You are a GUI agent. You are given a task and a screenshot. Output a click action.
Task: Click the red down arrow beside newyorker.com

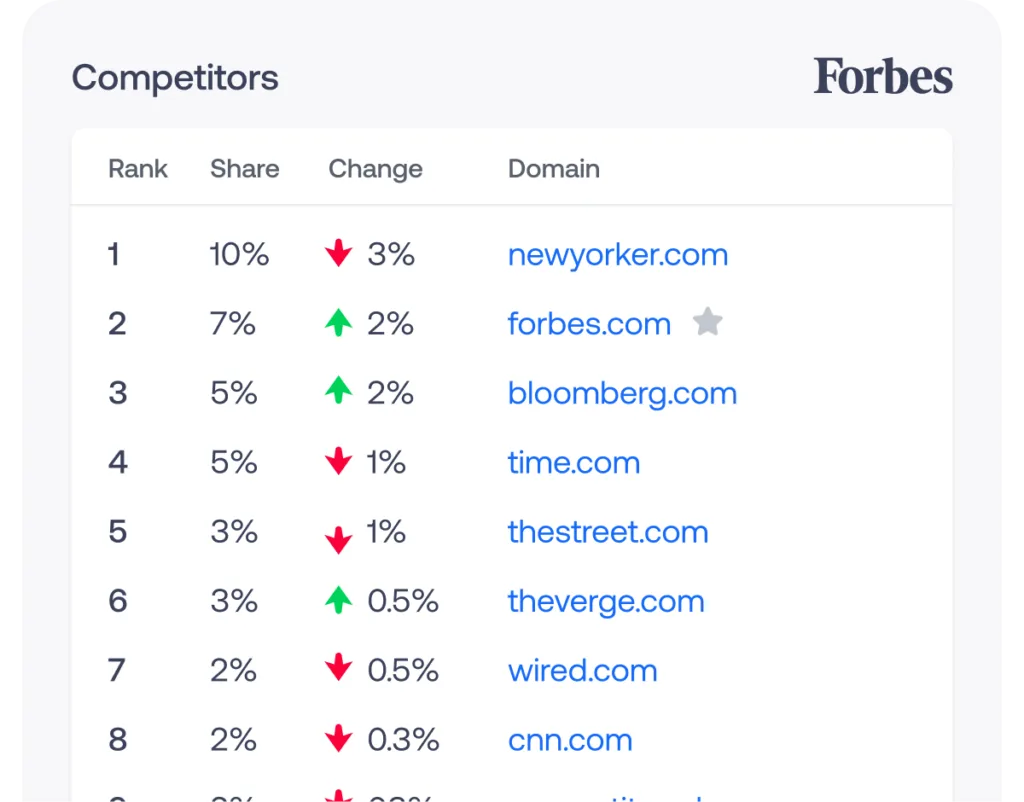tap(340, 255)
